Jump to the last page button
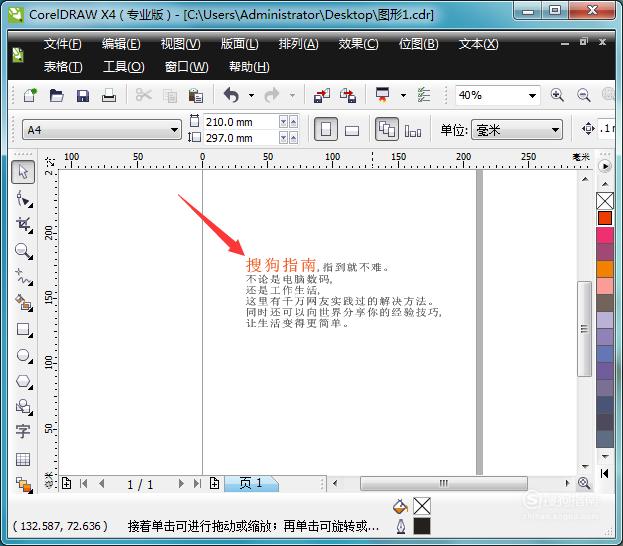The height and width of the screenshot is (546, 623). [x=197, y=484]
